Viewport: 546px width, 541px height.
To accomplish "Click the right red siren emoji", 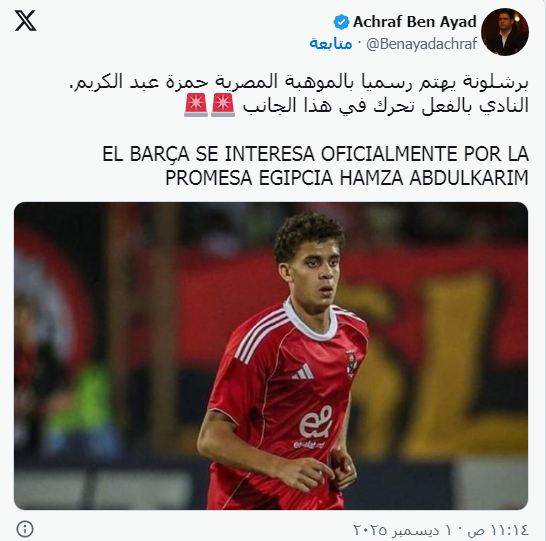I will pos(223,105).
